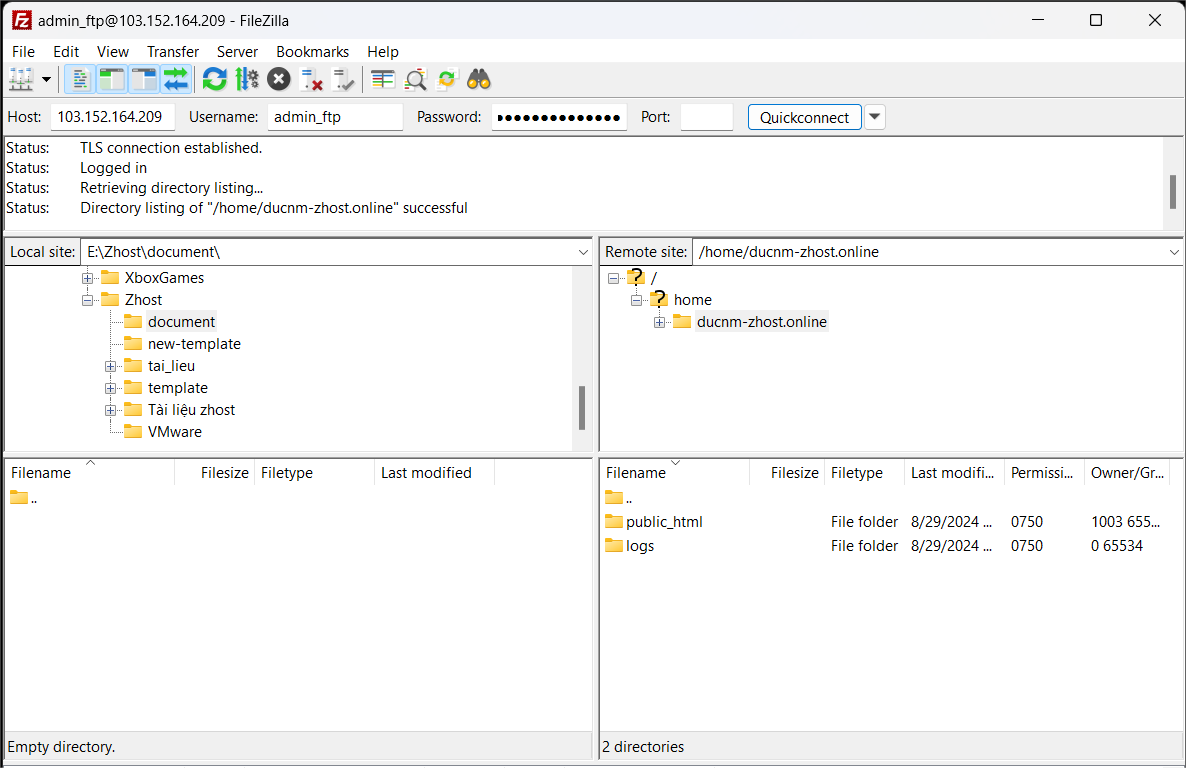Enable synchronized browsing icon
This screenshot has height=768, width=1186.
(447, 79)
